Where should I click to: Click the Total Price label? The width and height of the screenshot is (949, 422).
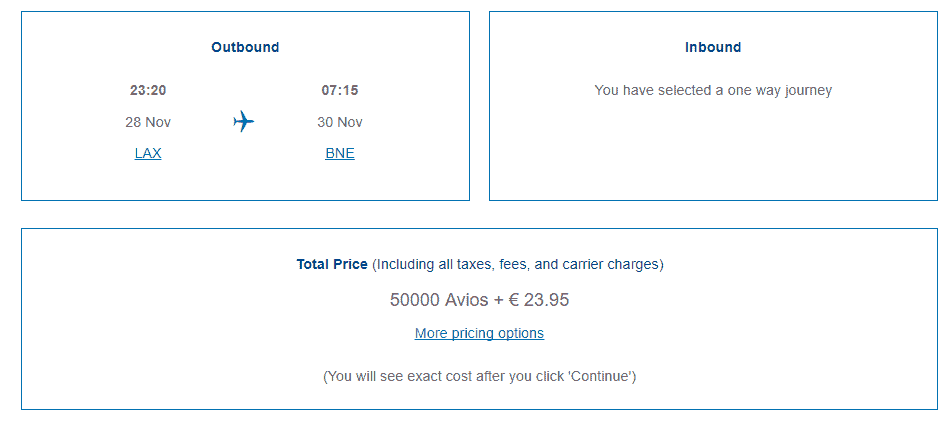pyautogui.click(x=332, y=265)
